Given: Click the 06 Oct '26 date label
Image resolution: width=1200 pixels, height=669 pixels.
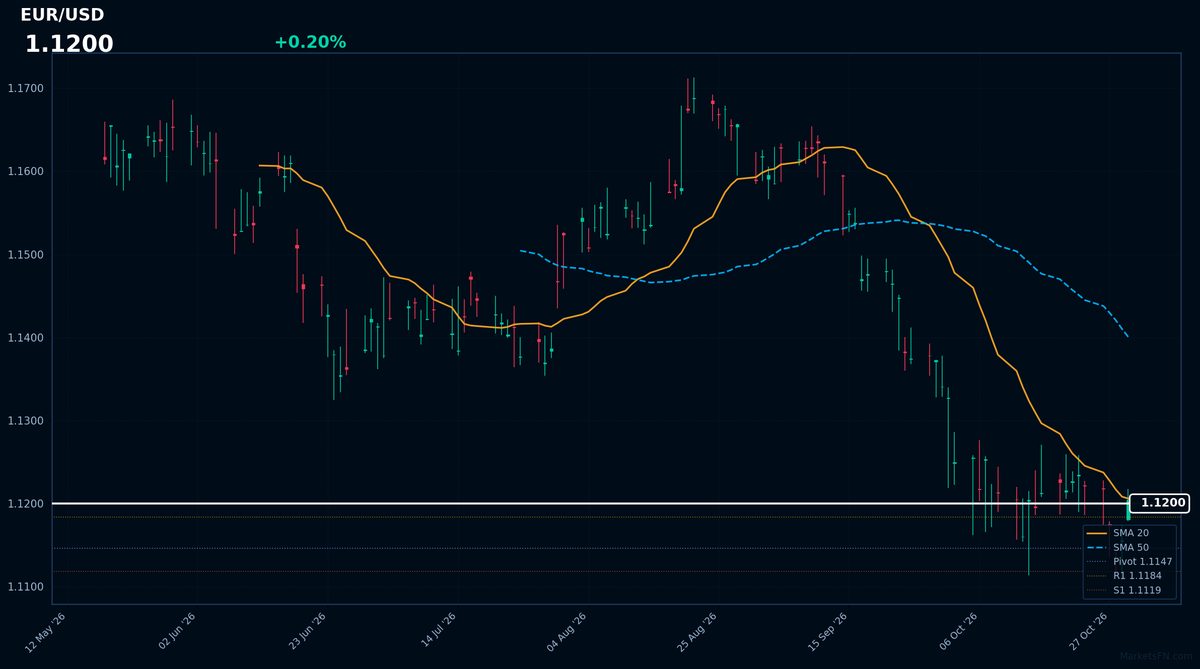Looking at the screenshot, I should [959, 632].
